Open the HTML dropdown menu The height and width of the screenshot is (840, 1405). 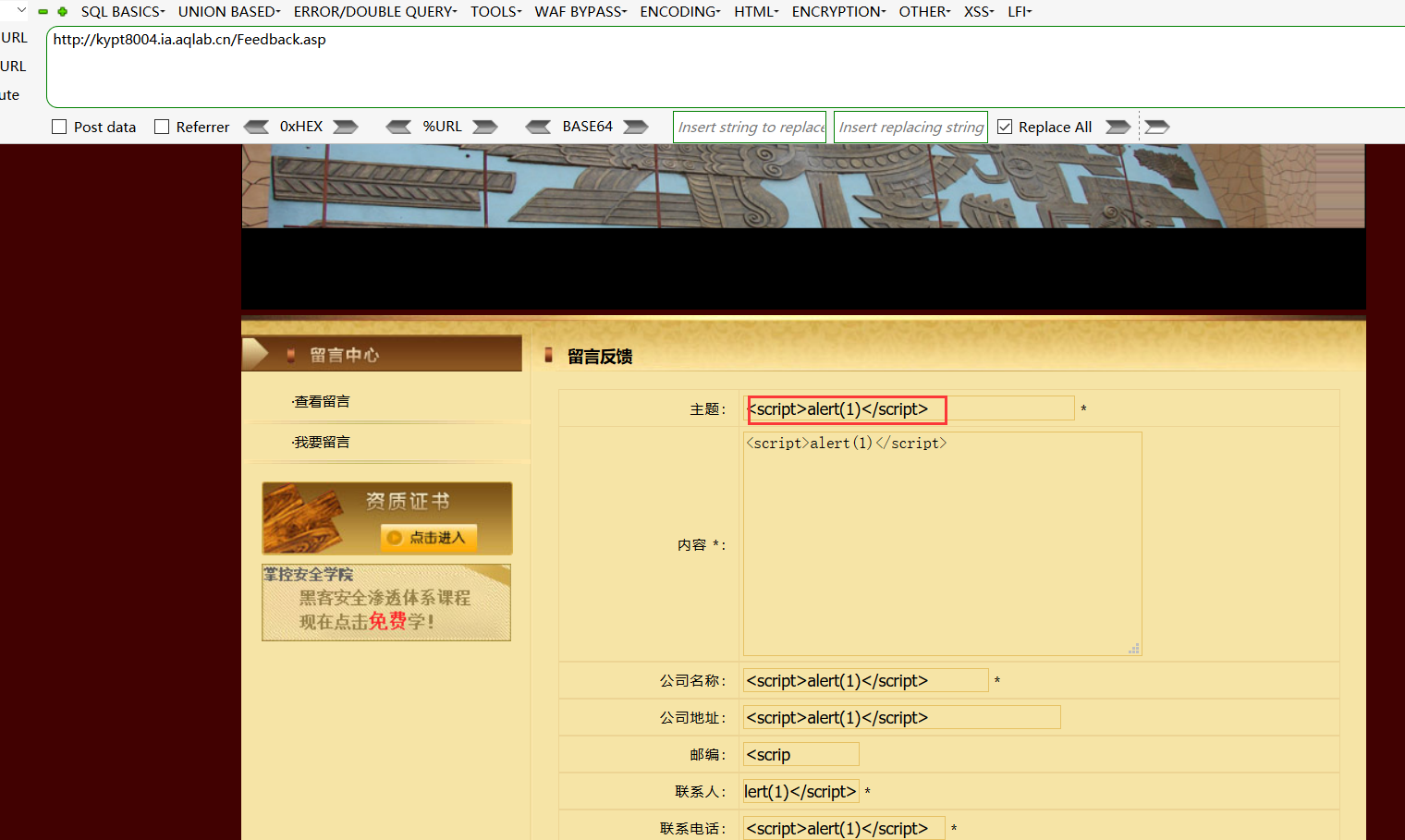(757, 12)
